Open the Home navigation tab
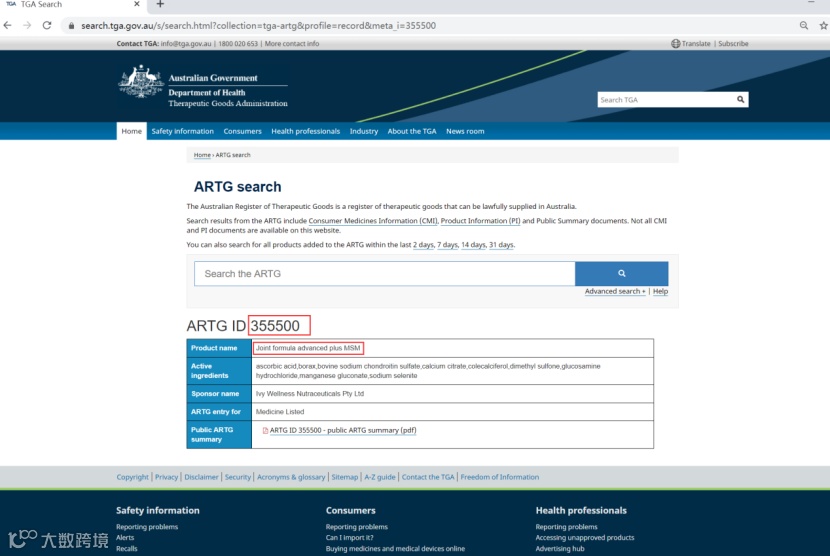The image size is (830, 556). (x=131, y=131)
